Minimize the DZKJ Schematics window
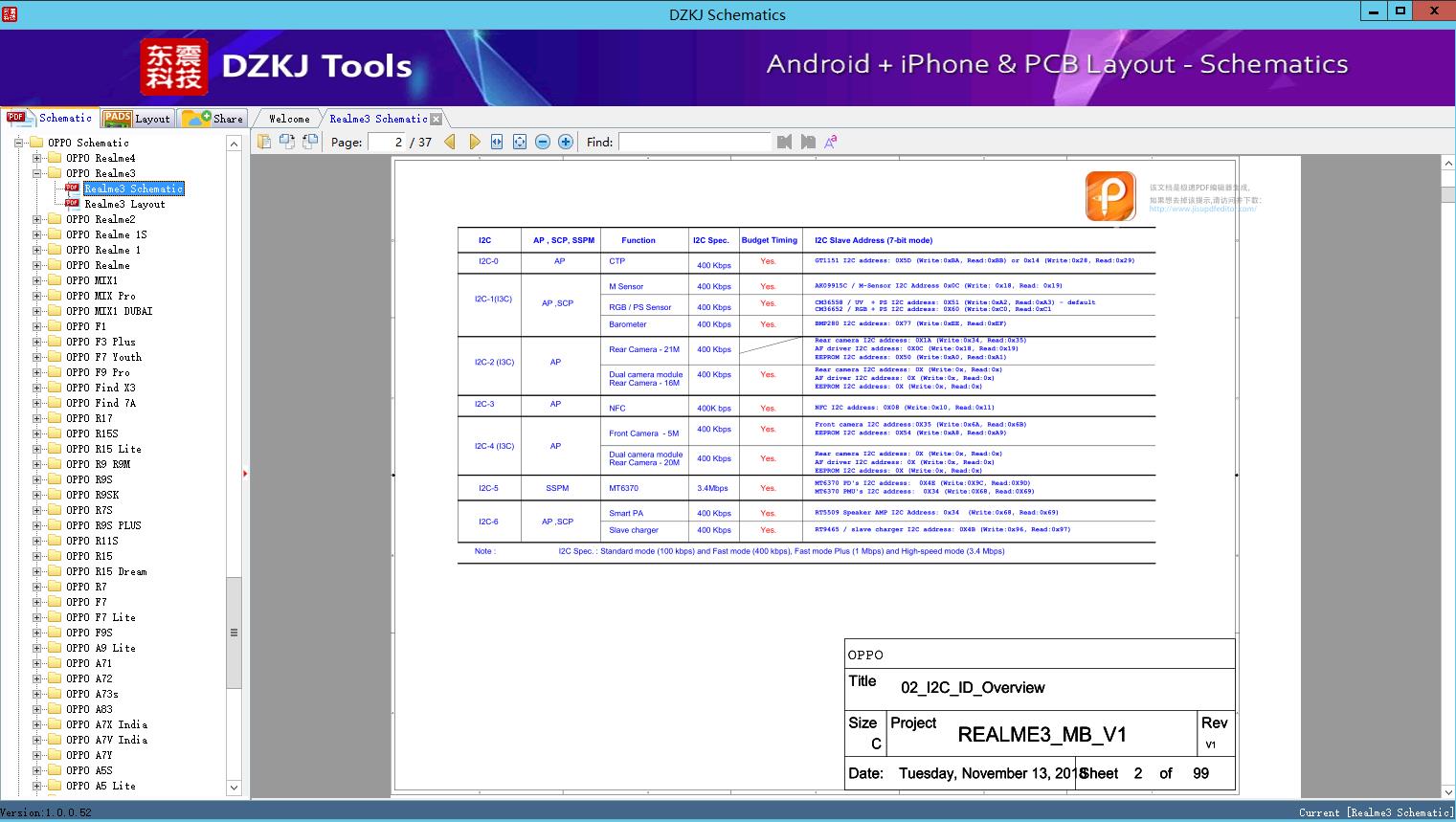Screen dimensions: 1456x822 [x=1373, y=11]
